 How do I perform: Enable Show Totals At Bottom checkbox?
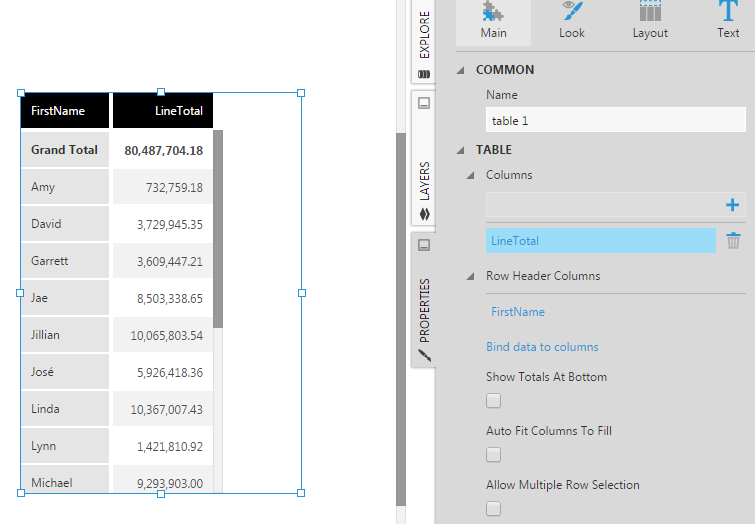pyautogui.click(x=494, y=401)
